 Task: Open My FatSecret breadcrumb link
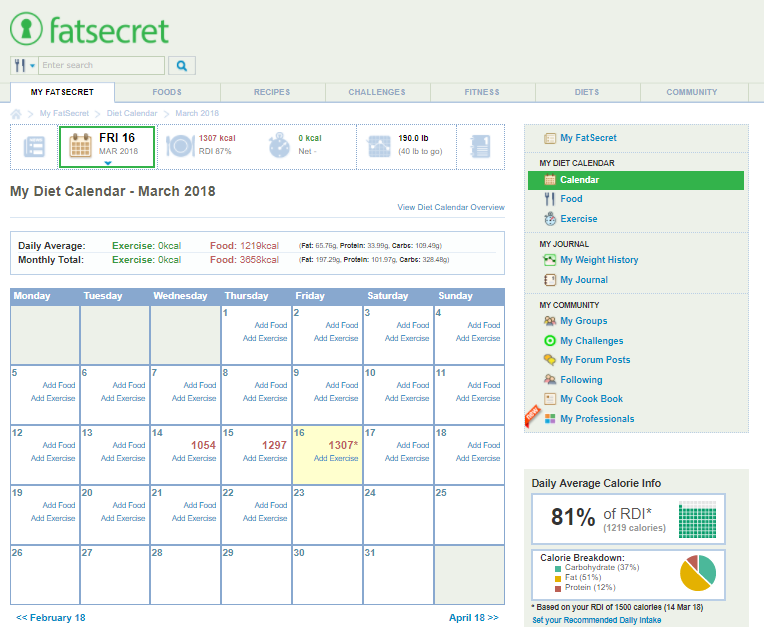pyautogui.click(x=64, y=113)
